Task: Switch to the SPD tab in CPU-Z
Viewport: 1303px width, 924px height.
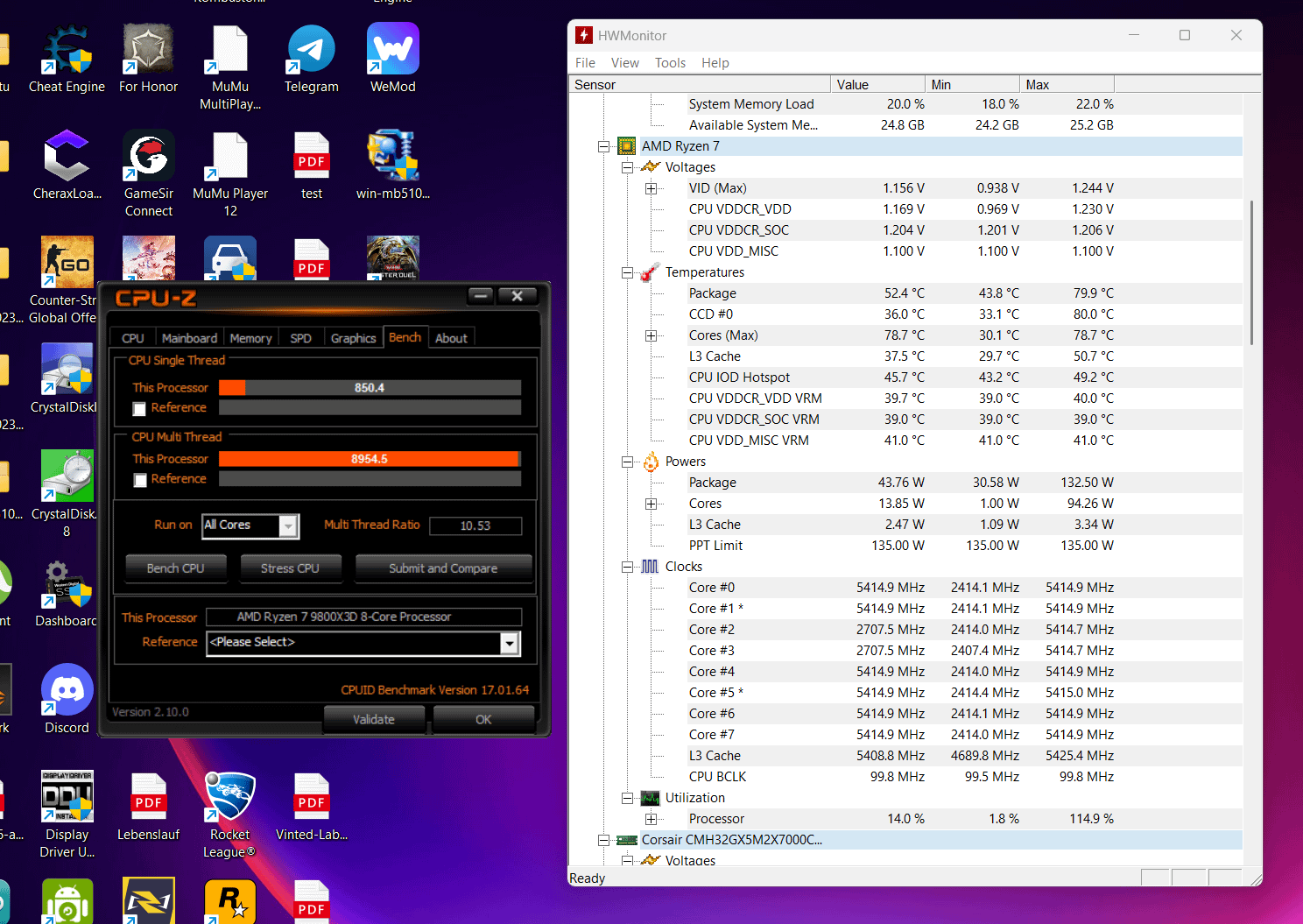Action: (x=300, y=338)
